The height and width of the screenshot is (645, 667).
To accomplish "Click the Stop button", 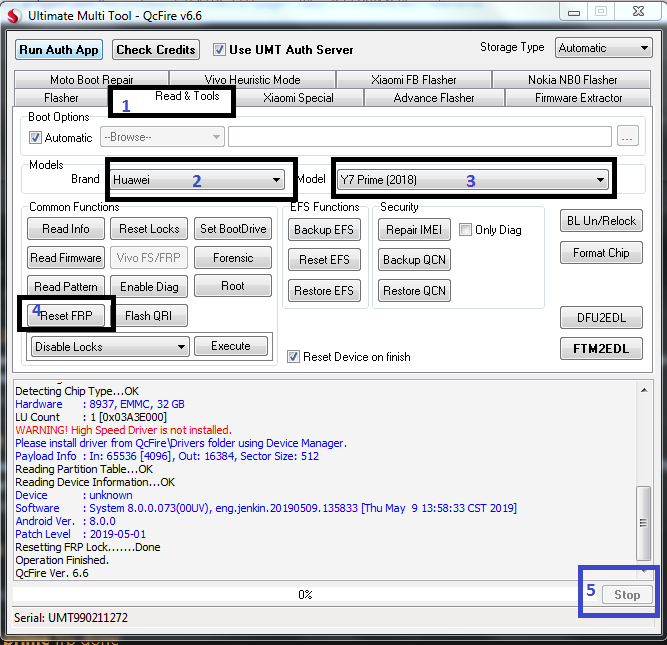I will click(627, 595).
